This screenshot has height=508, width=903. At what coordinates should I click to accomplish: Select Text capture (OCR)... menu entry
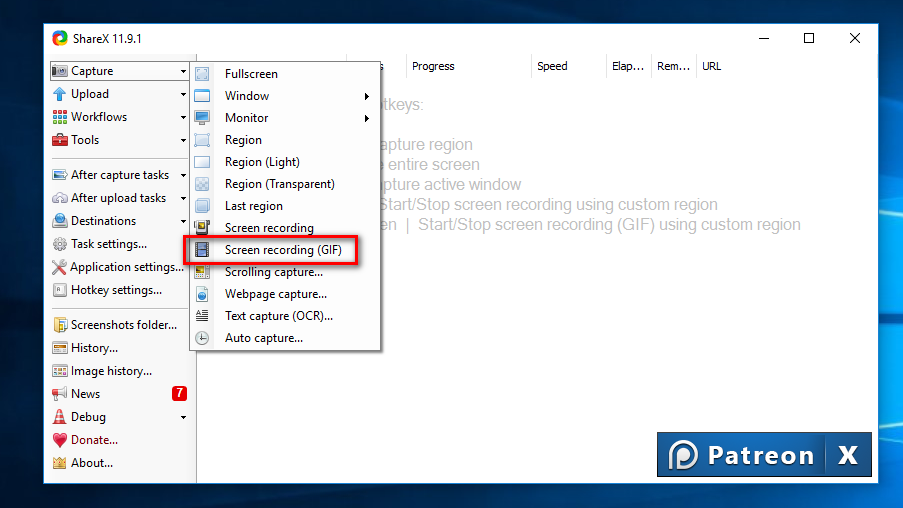pos(285,316)
